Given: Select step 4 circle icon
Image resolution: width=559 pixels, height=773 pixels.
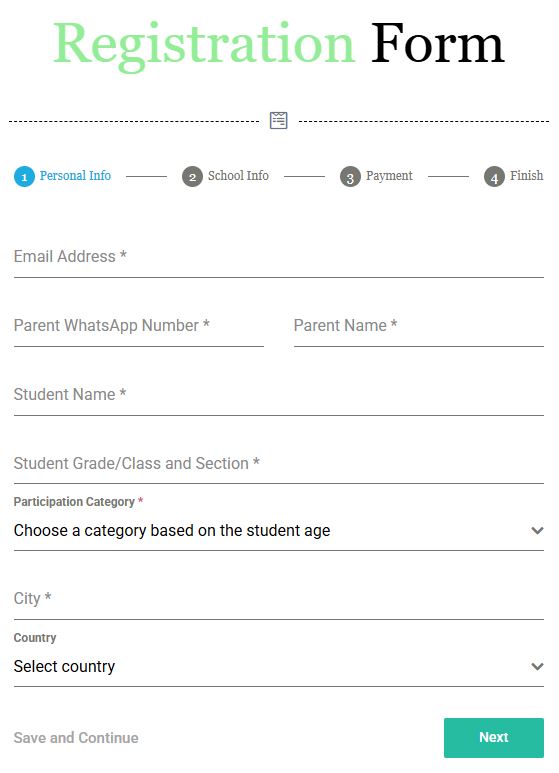Looking at the screenshot, I should click(x=494, y=177).
